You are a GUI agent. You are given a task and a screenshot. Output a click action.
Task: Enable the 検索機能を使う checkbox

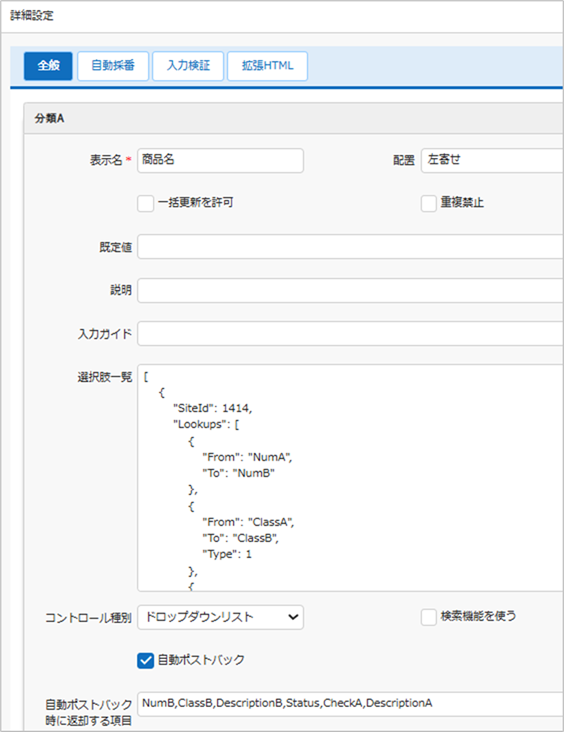429,617
